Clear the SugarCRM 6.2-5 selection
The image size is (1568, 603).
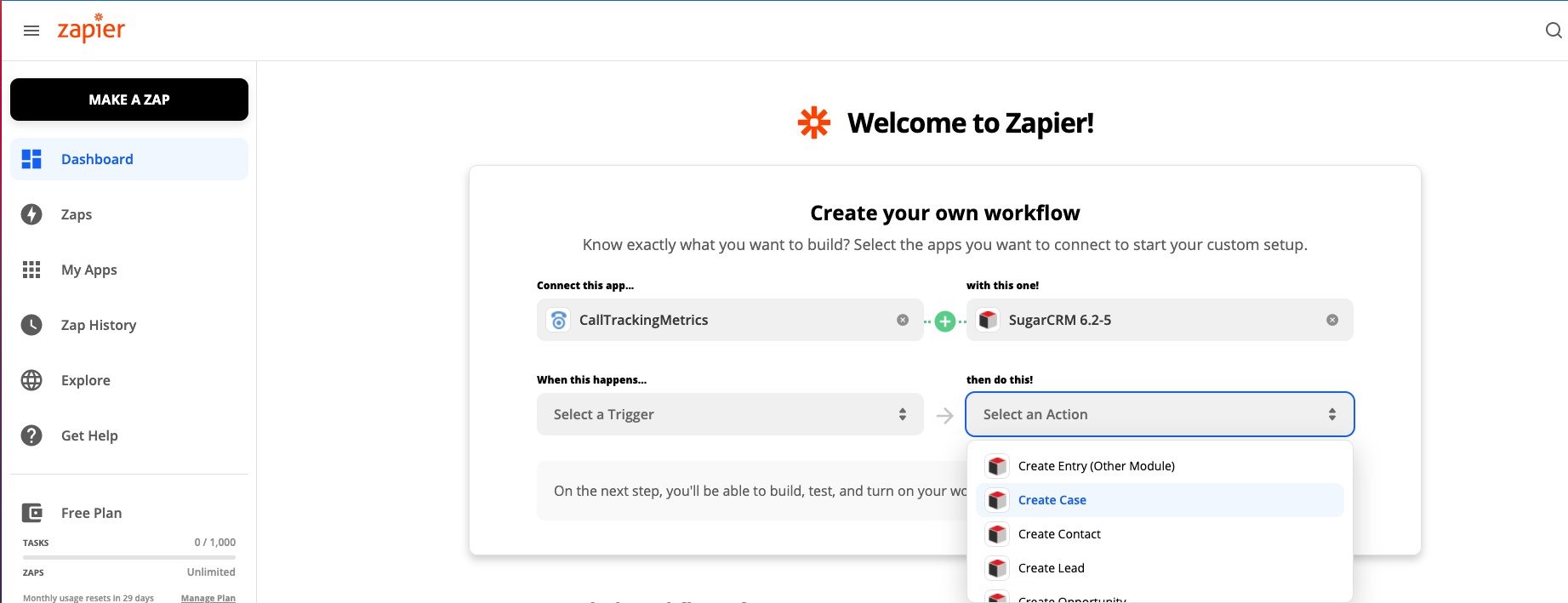pyautogui.click(x=1332, y=320)
